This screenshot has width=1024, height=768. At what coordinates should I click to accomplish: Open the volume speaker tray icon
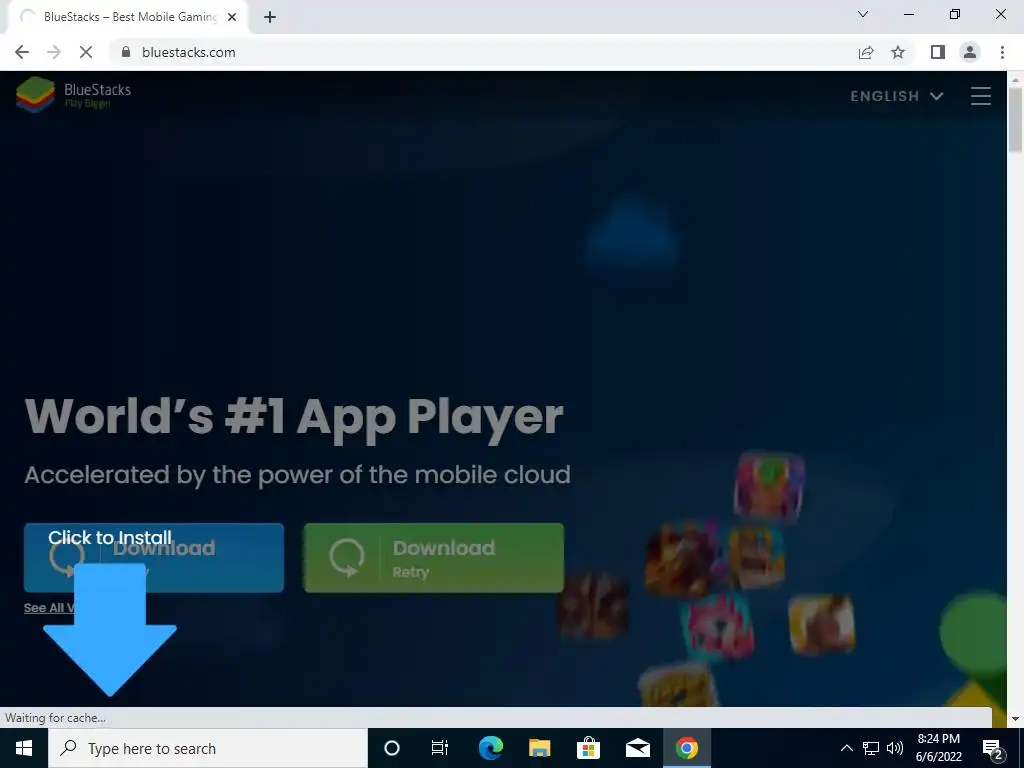pos(895,748)
